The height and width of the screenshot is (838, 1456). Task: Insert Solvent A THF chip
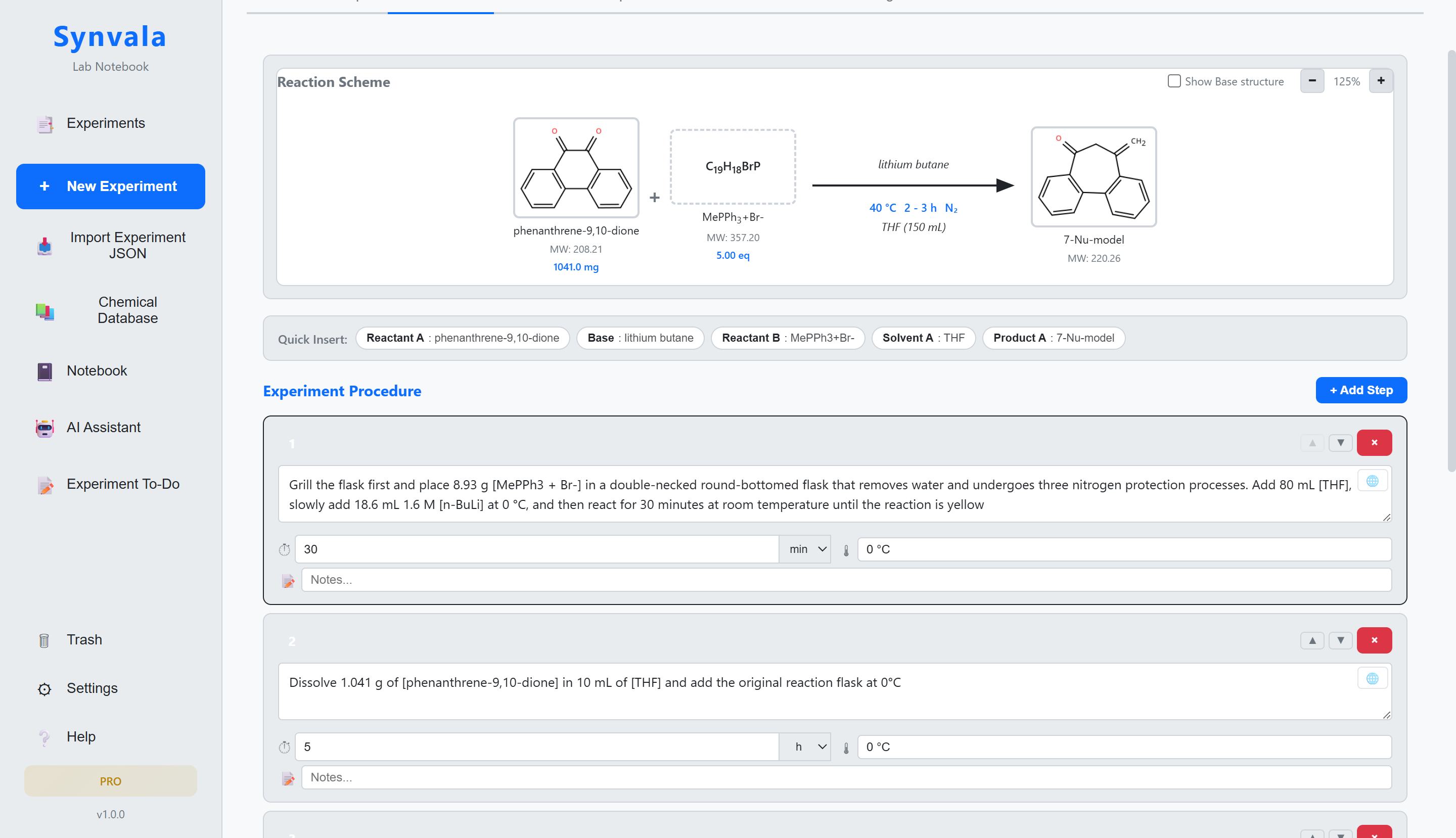coord(924,338)
